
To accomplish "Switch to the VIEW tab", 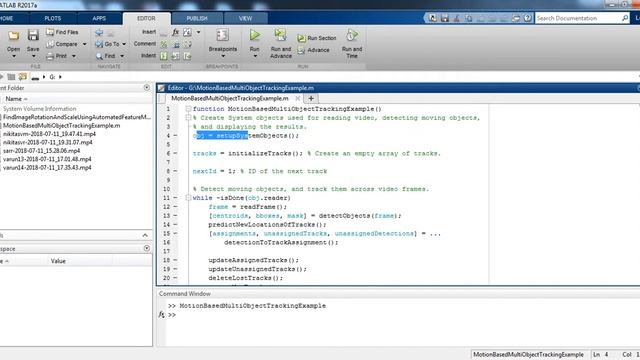I will [245, 18].
